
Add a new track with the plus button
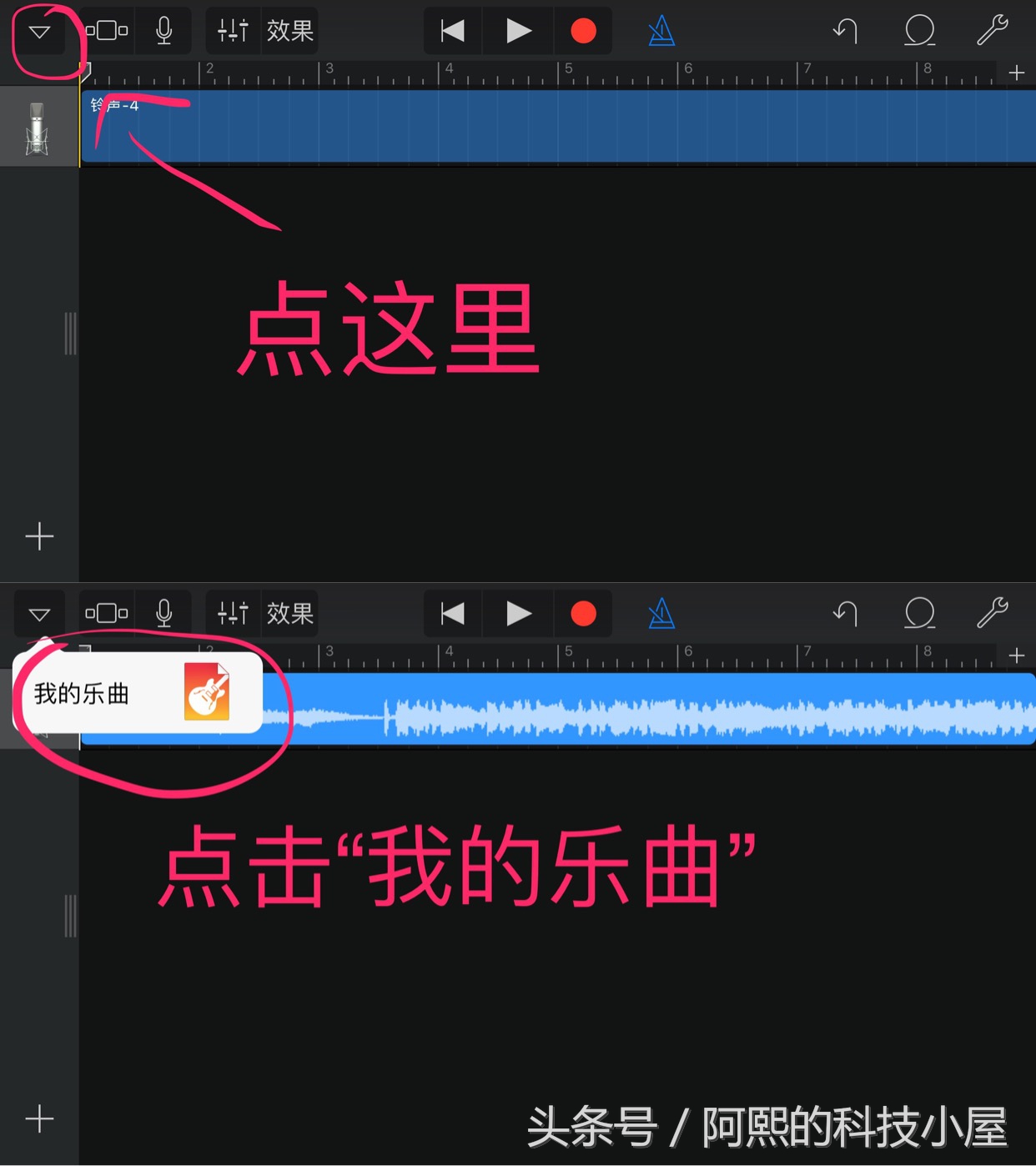[x=39, y=536]
